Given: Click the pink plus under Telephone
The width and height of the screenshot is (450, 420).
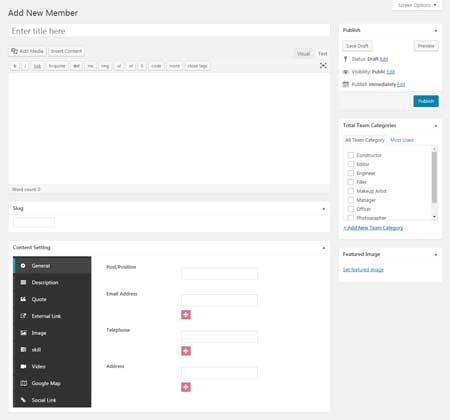Looking at the screenshot, I should tap(186, 351).
